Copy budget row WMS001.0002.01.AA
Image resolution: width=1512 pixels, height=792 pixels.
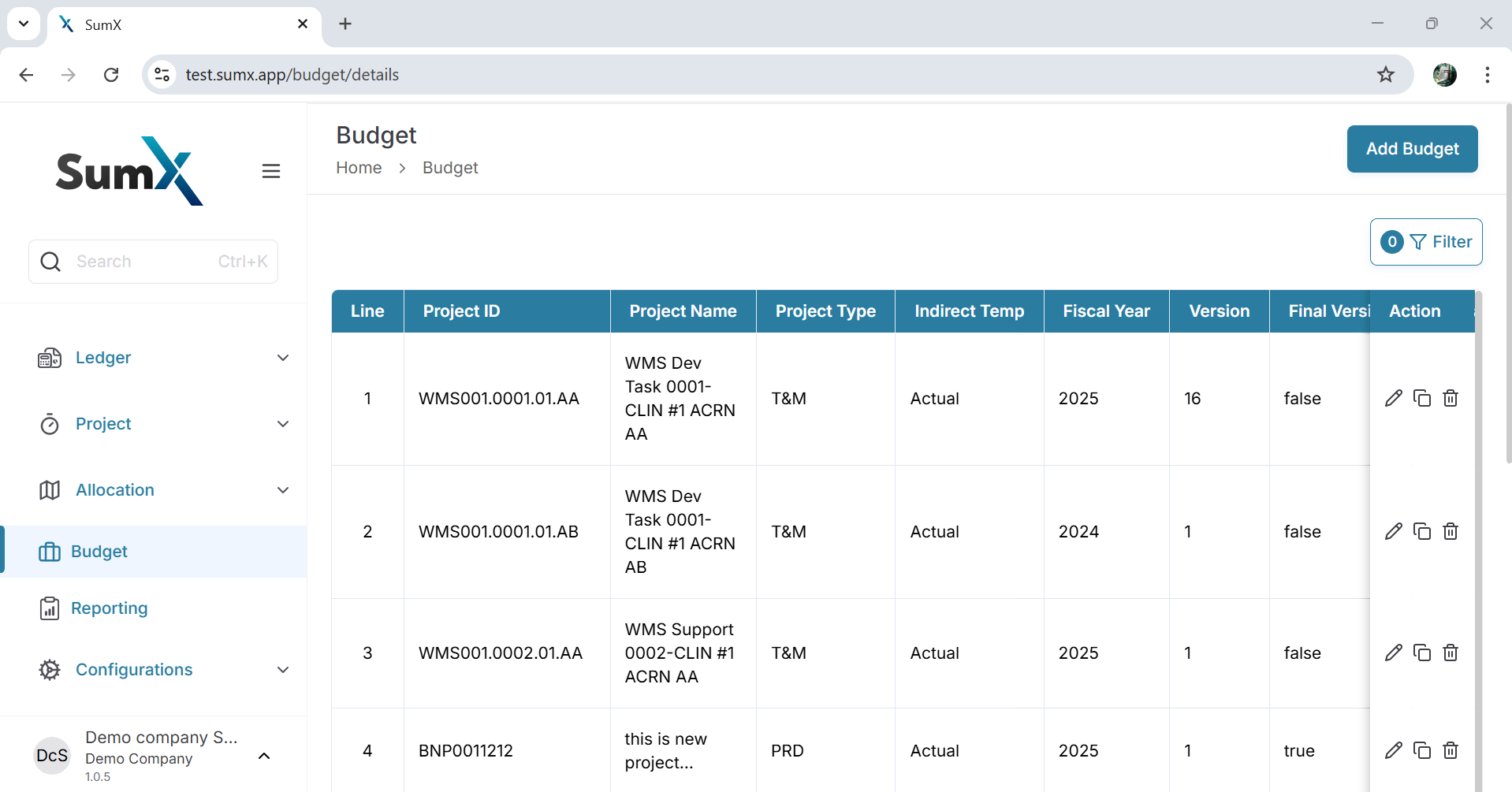tap(1422, 653)
